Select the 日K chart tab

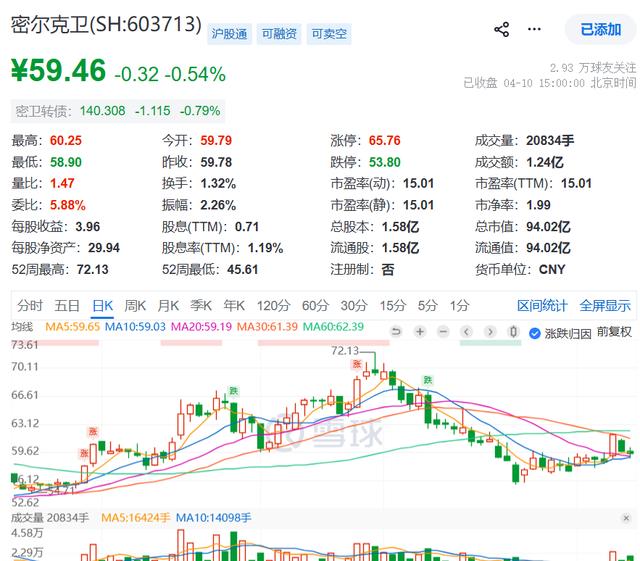coord(102,305)
